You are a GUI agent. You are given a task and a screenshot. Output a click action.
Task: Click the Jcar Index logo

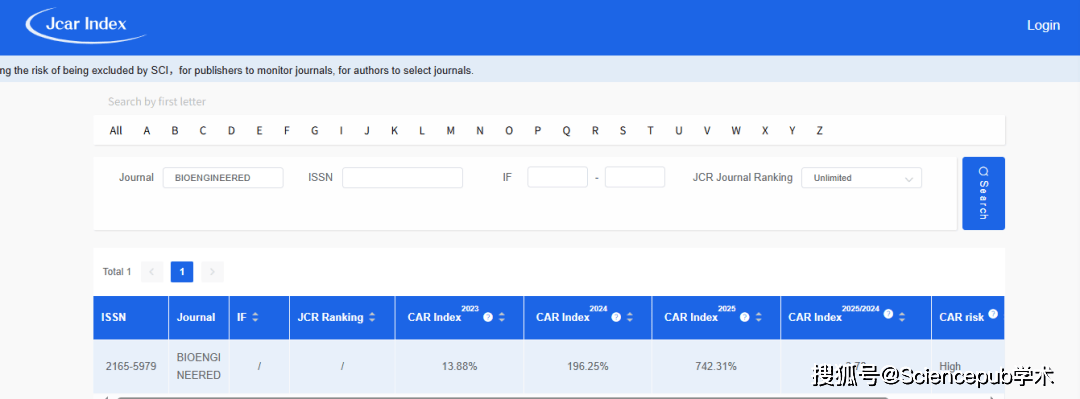point(86,25)
